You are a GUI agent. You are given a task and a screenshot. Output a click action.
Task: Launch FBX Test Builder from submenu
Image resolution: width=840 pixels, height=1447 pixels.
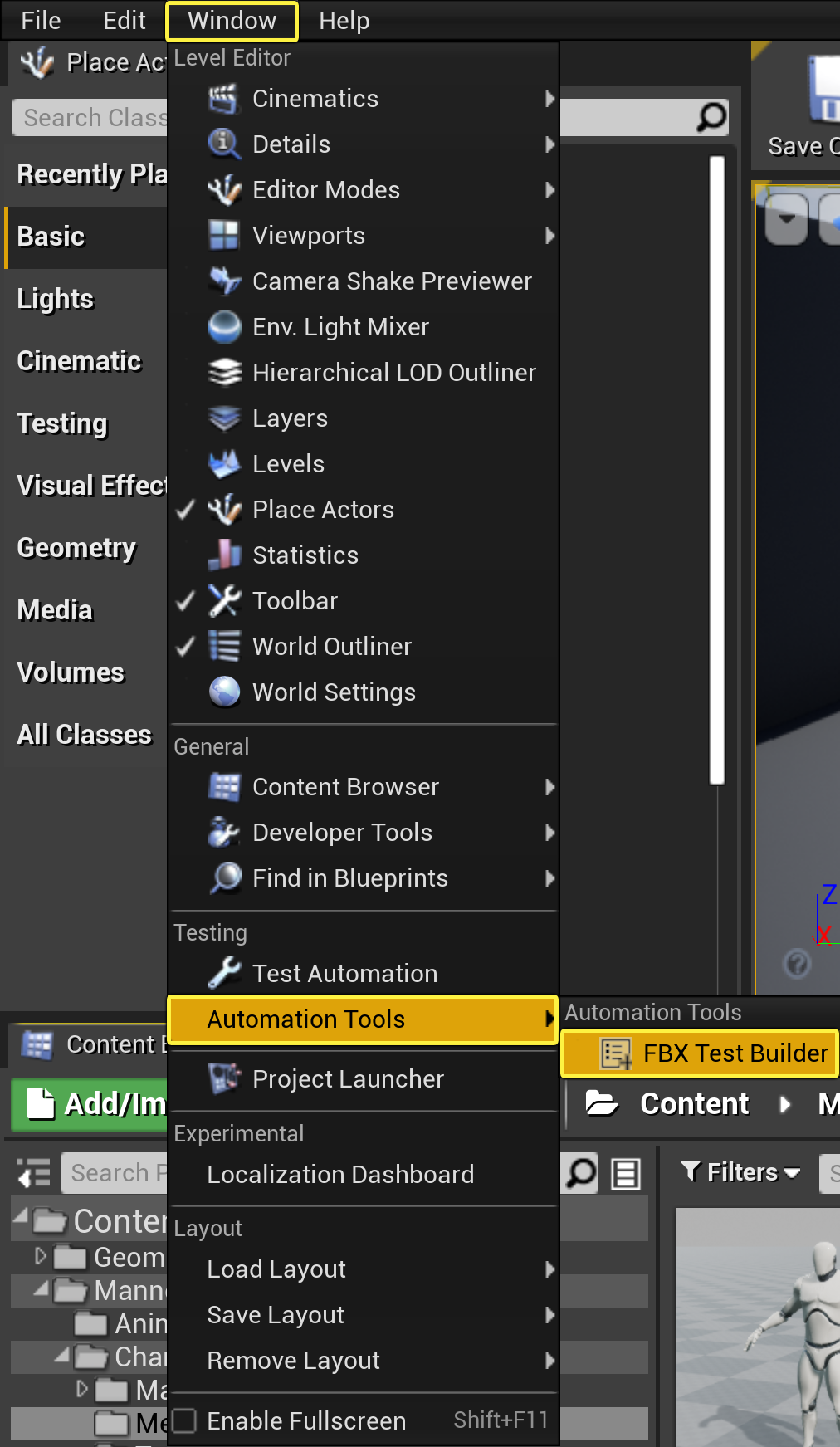(x=700, y=1053)
